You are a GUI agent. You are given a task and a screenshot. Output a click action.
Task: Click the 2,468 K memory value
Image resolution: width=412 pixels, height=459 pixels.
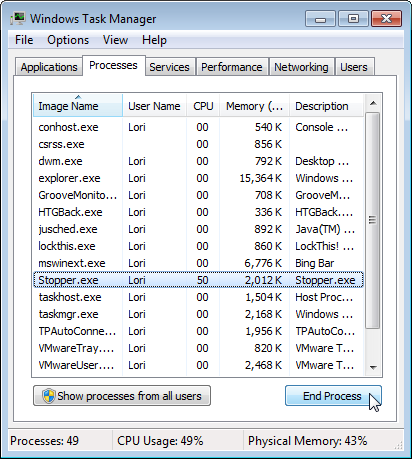click(x=263, y=365)
